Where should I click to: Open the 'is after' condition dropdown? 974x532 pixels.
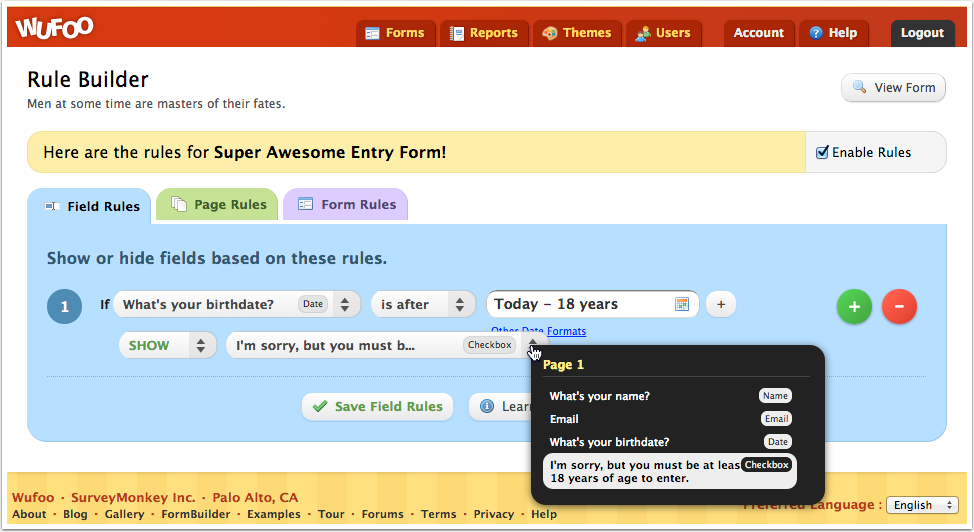[x=424, y=305]
